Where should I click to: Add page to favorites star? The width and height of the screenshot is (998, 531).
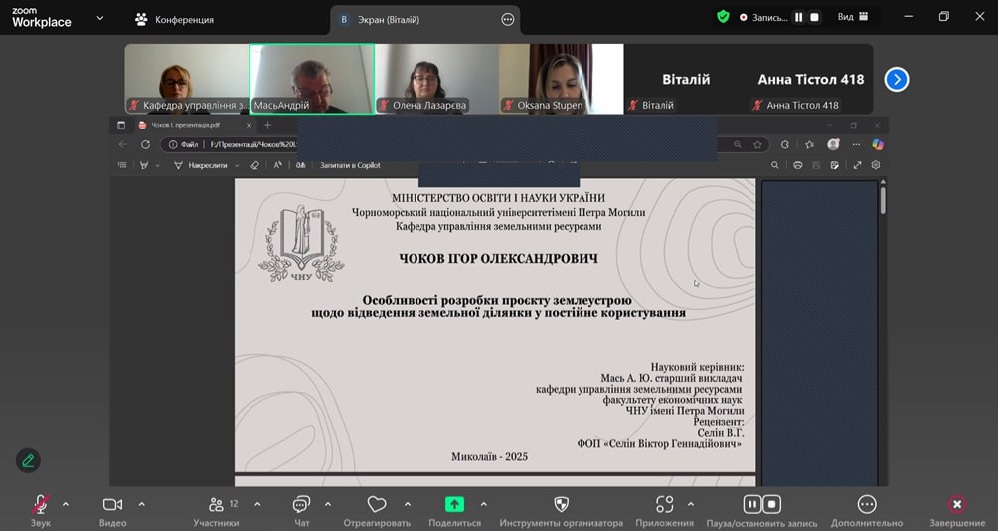click(757, 145)
